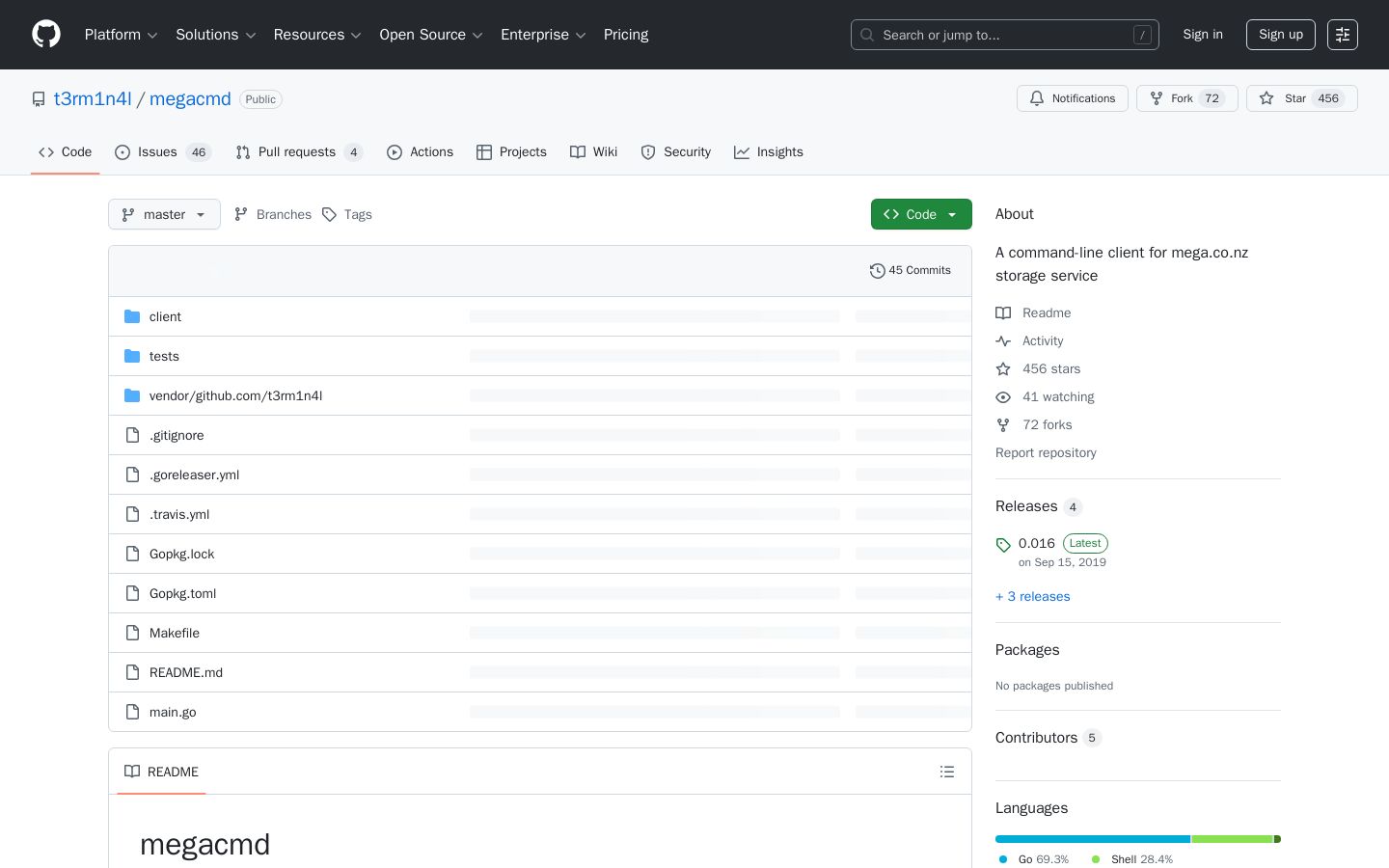Click the pulse icon beside Activity
The height and width of the screenshot is (868, 1389).
[x=1003, y=341]
